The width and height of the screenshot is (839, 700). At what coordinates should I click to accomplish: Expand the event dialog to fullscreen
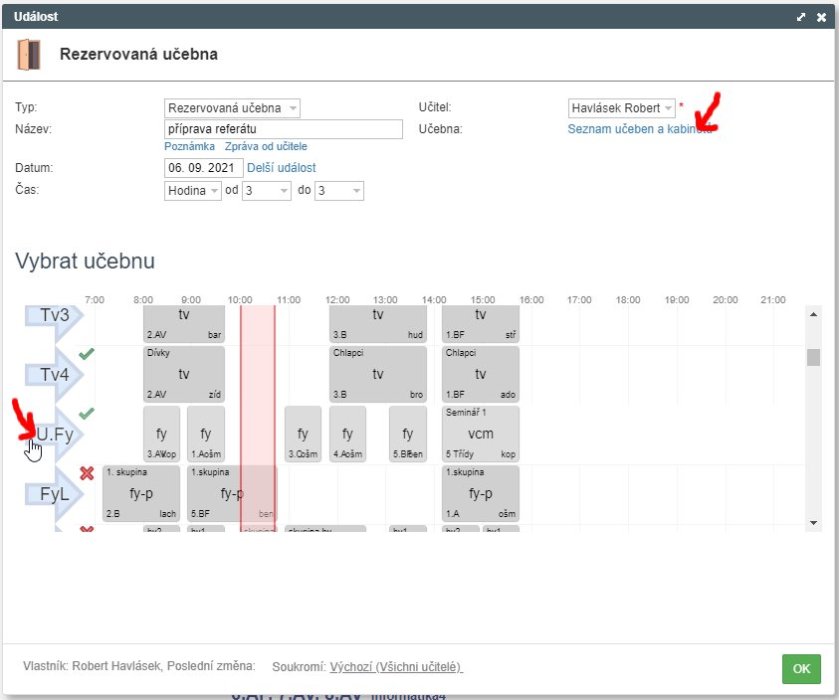pyautogui.click(x=801, y=17)
